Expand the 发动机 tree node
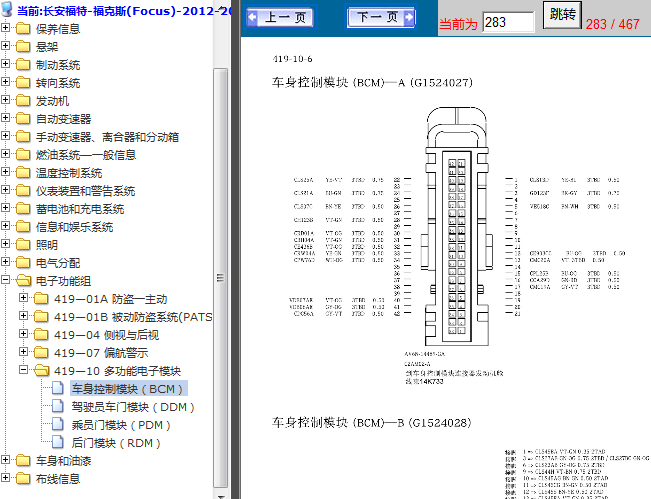Image resolution: width=651 pixels, height=499 pixels. point(5,100)
